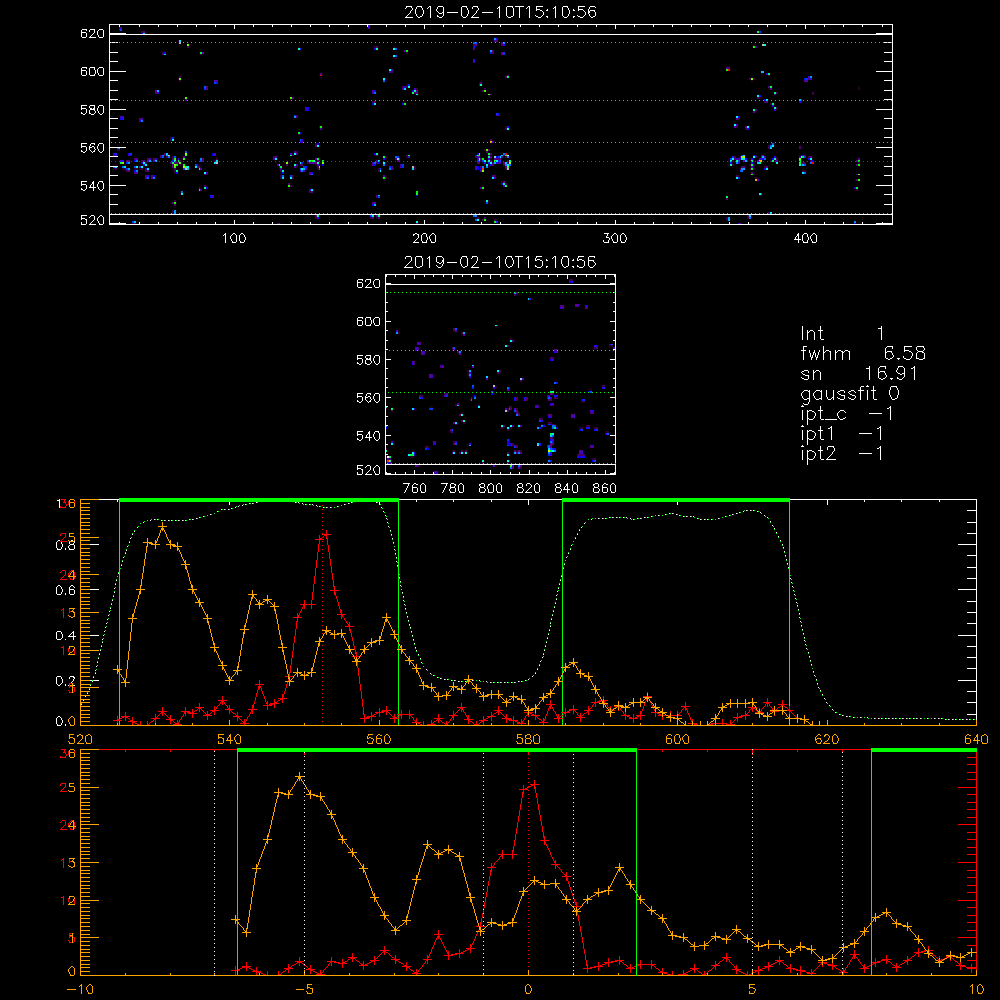Click the highest orange peak in bottom plot
The image size is (1000, 1000).
[x=300, y=776]
